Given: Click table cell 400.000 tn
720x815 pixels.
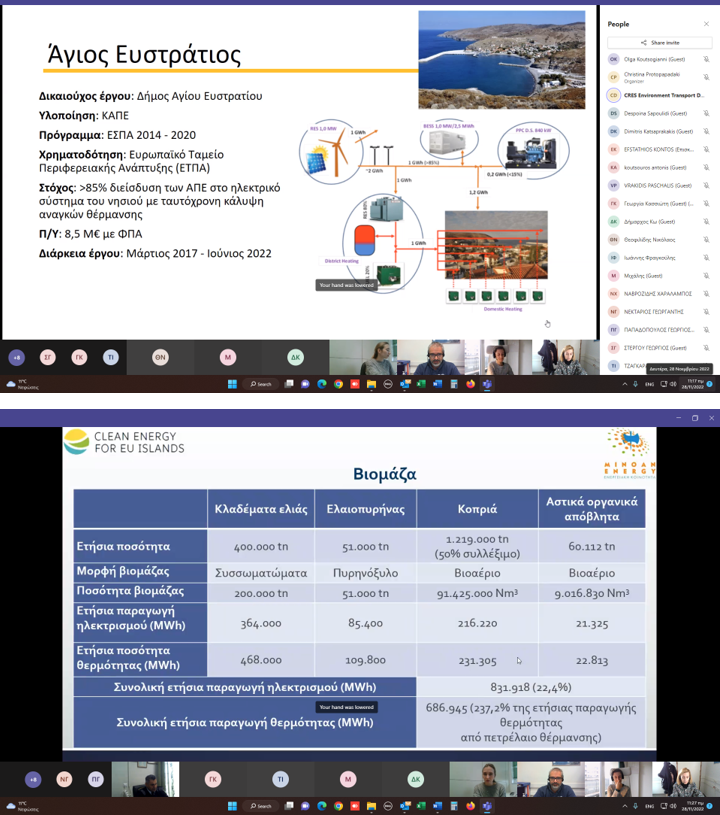Looking at the screenshot, I should [261, 546].
